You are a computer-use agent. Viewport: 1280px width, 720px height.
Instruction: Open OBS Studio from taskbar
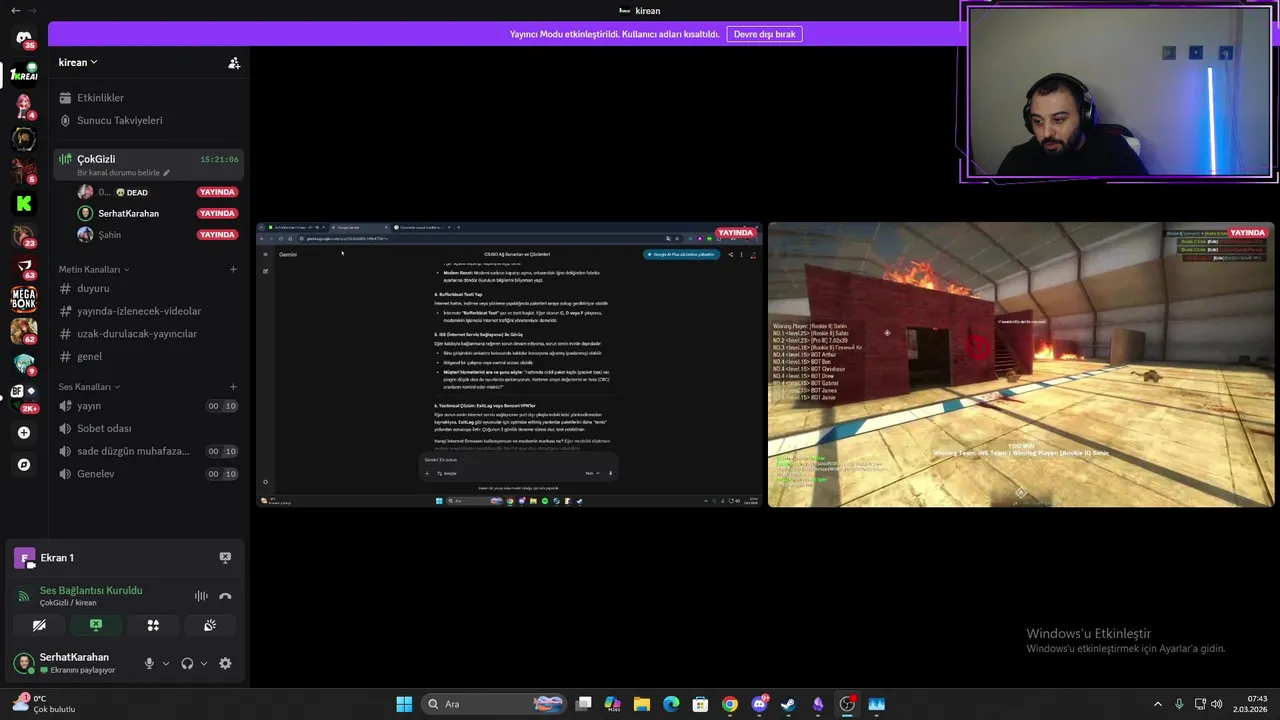click(847, 704)
